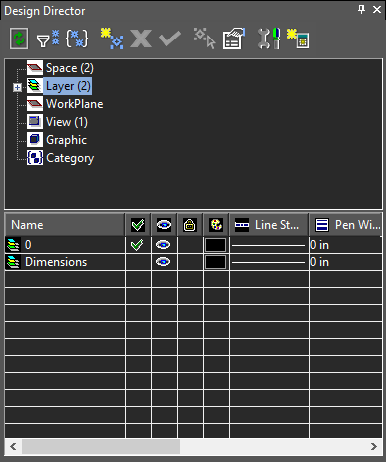Open line style of layer 0
386x462 pixels.
pyautogui.click(x=269, y=245)
